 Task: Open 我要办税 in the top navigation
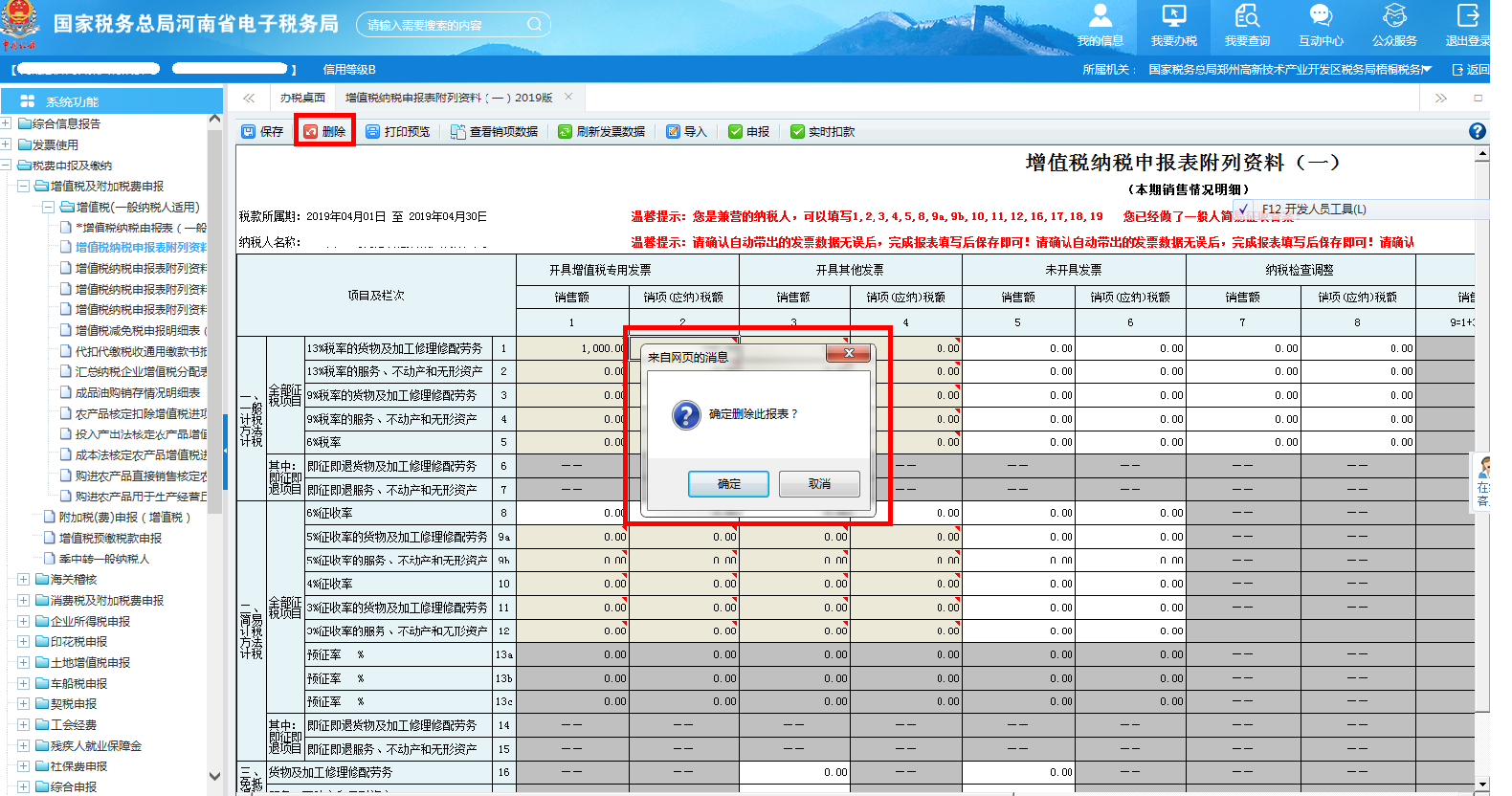point(1173,26)
